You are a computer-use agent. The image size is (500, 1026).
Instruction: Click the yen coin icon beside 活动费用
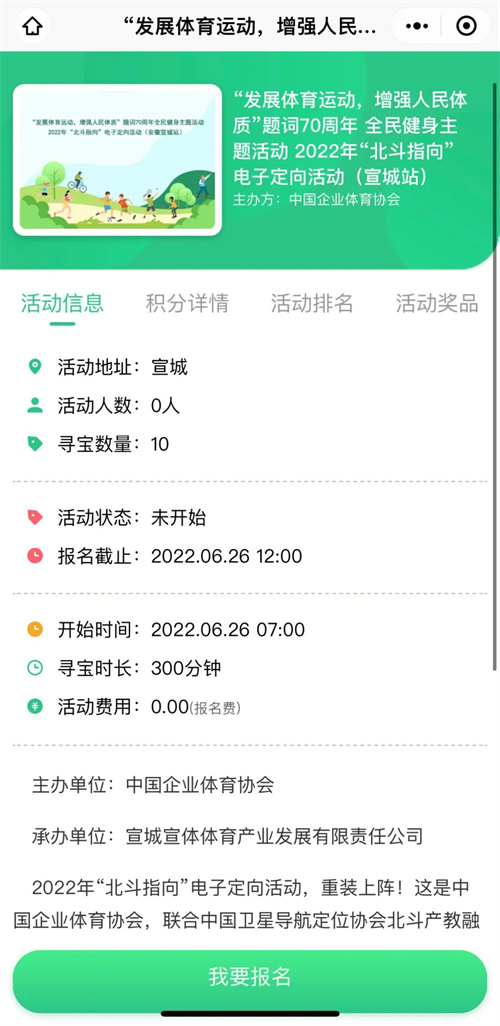[x=35, y=707]
